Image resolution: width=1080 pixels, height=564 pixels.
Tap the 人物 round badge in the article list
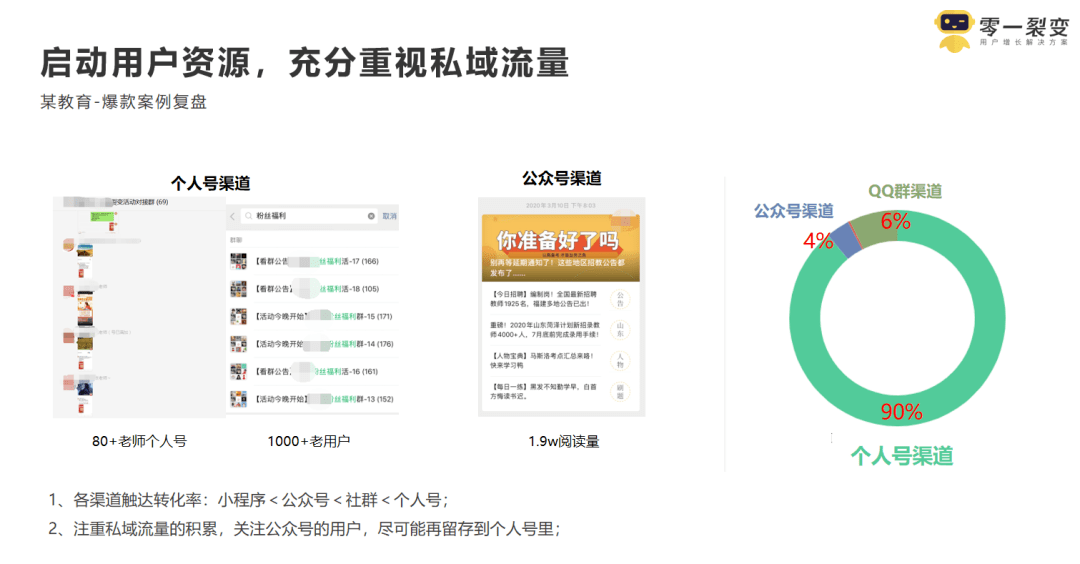click(620, 360)
